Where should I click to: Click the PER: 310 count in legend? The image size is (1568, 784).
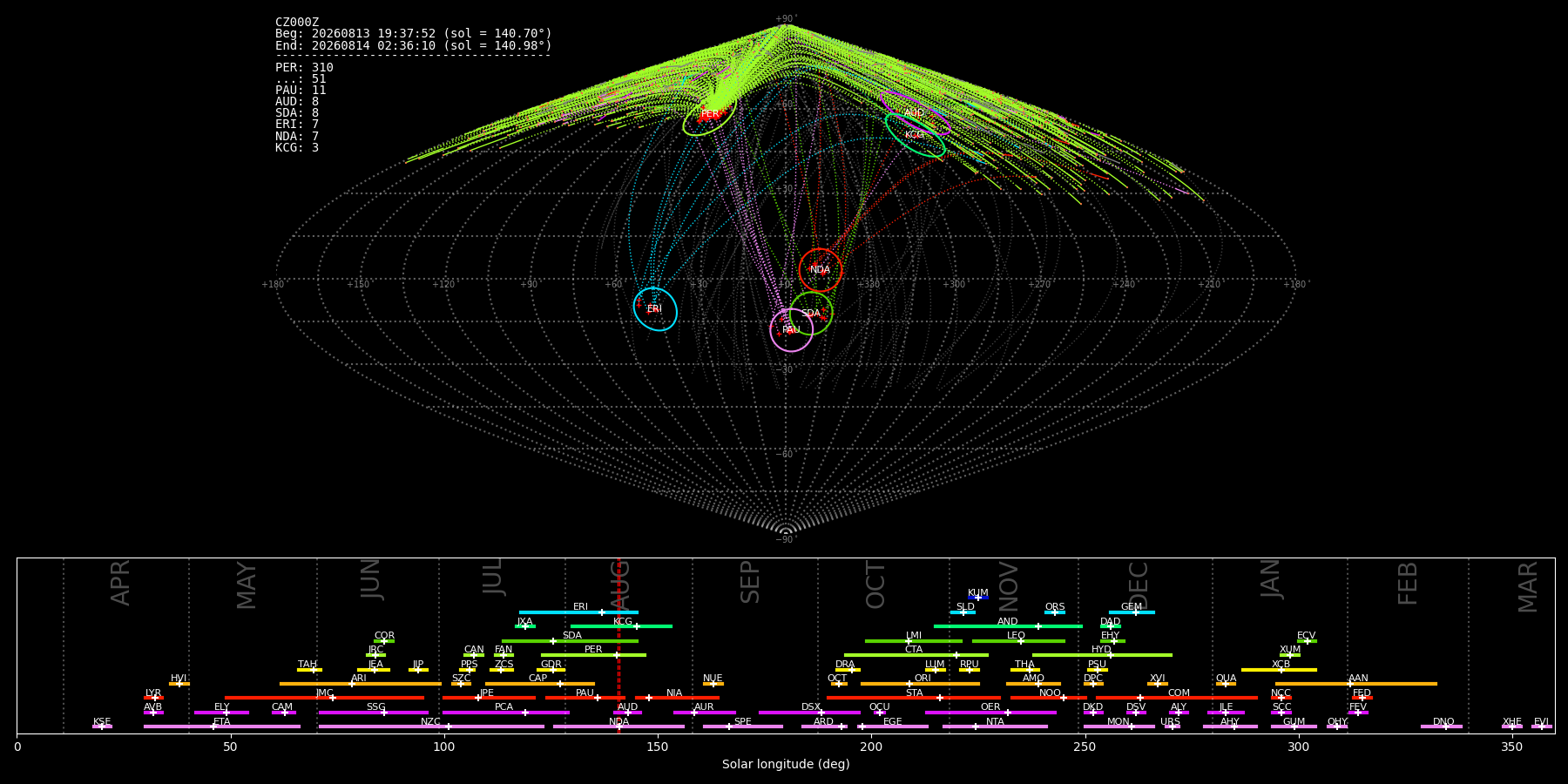point(304,68)
